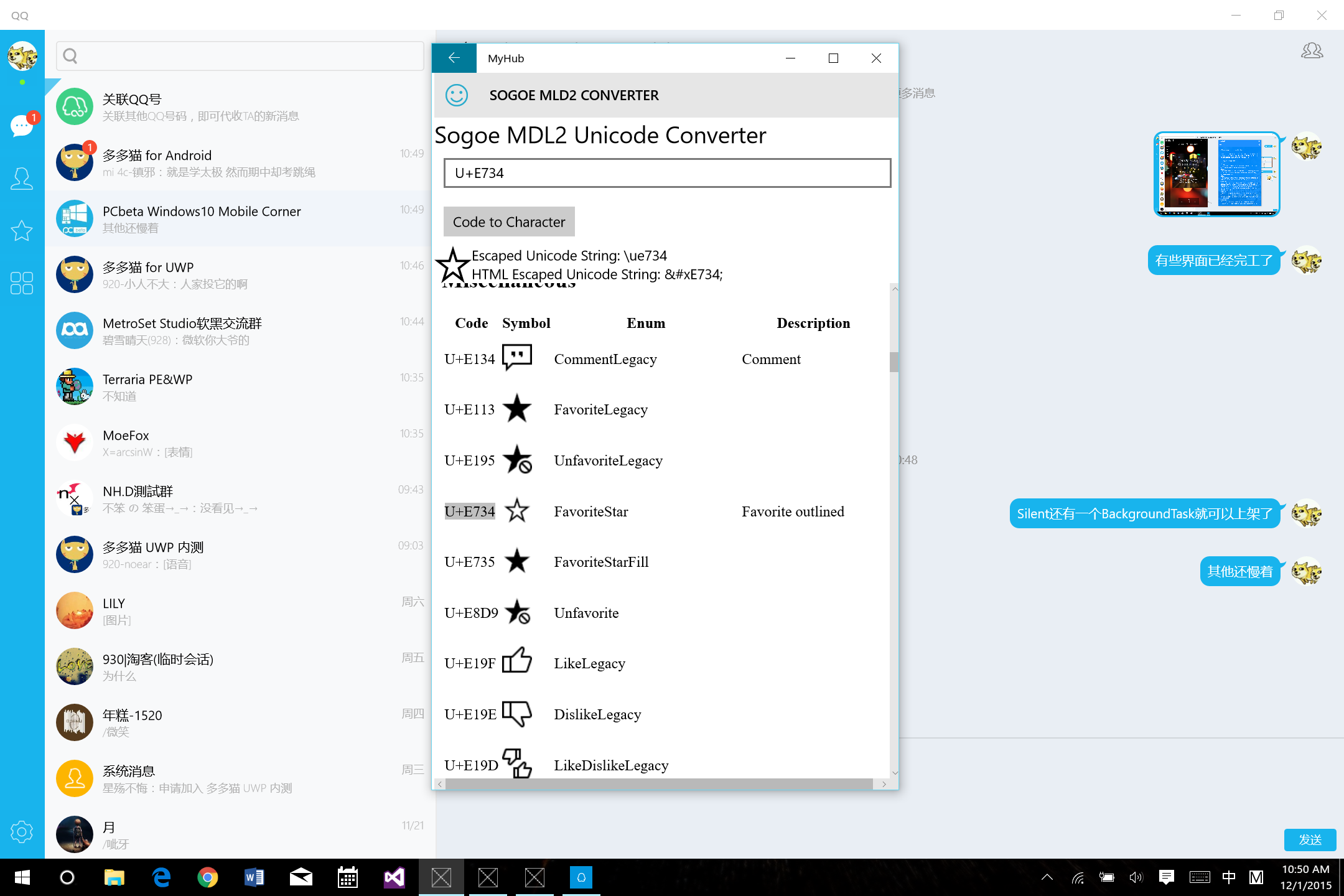
Task: Click the search magnifier icon in QQ
Action: (70, 57)
